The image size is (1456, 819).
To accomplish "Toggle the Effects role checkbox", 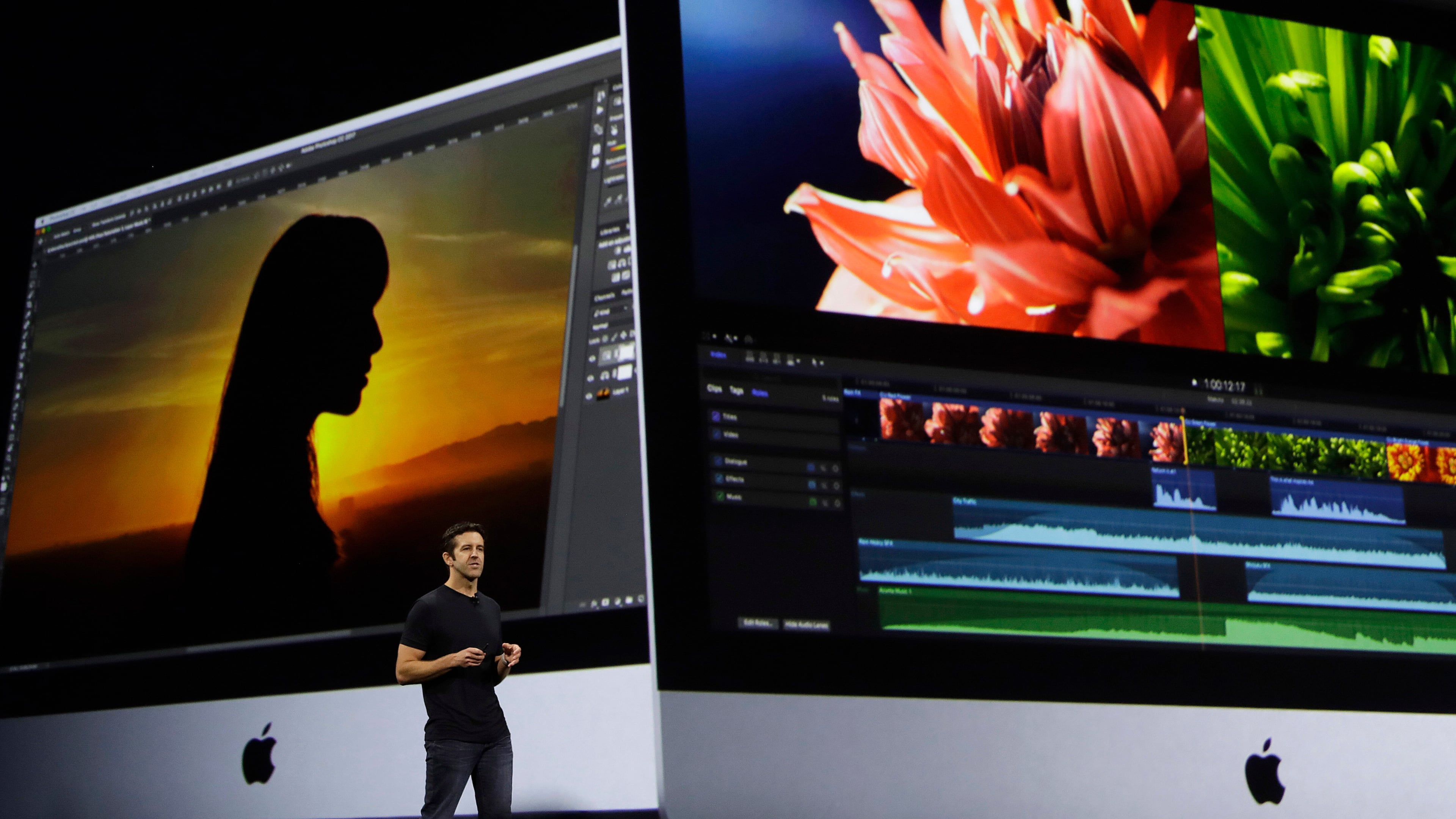I will pyautogui.click(x=720, y=479).
